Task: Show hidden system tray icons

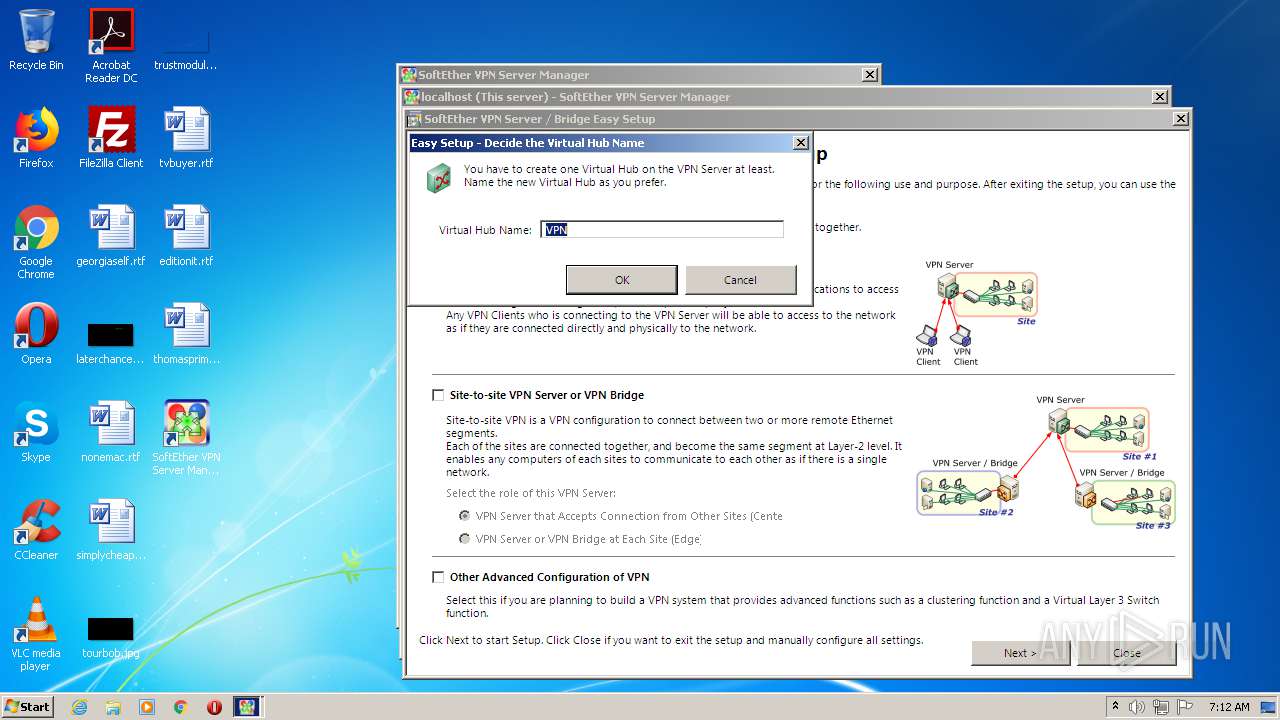Action: coord(1115,706)
